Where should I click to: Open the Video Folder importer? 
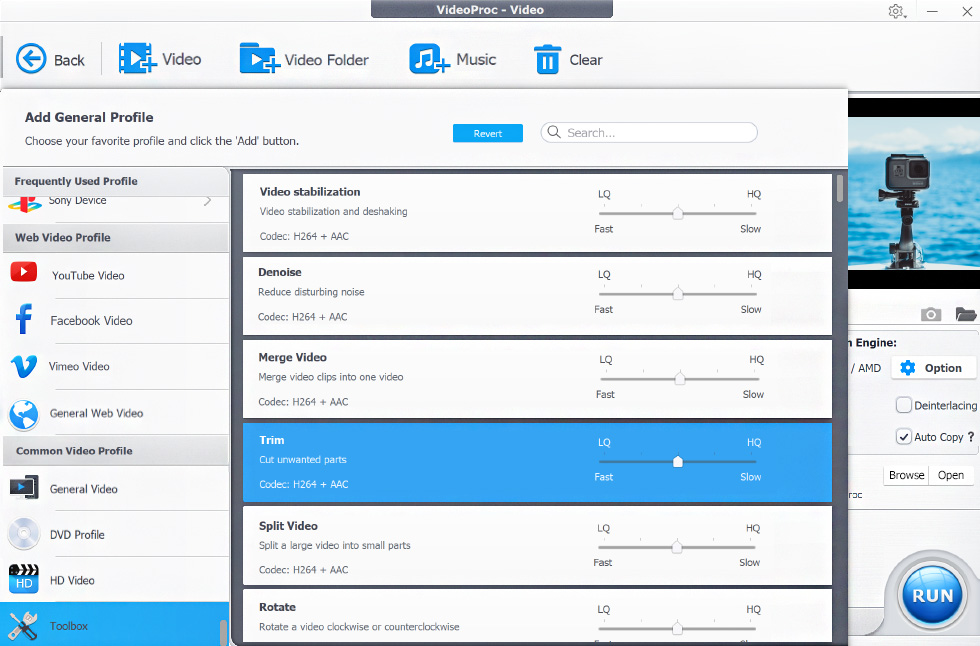[x=304, y=59]
